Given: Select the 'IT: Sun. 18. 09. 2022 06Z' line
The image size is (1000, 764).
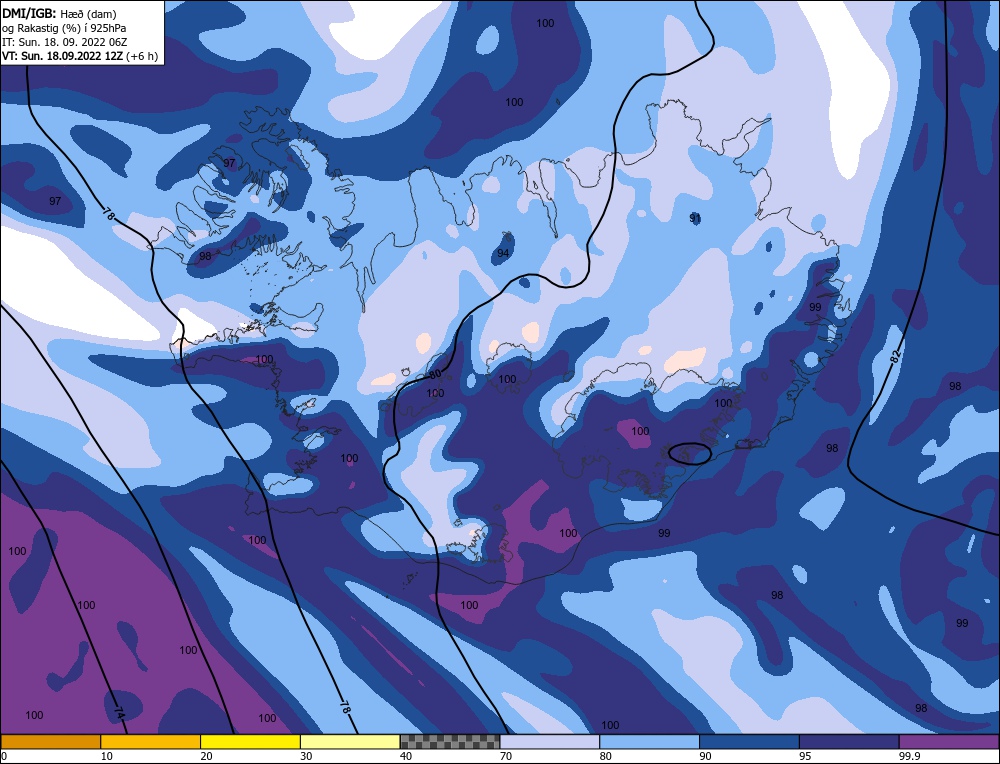Looking at the screenshot, I should (65, 41).
